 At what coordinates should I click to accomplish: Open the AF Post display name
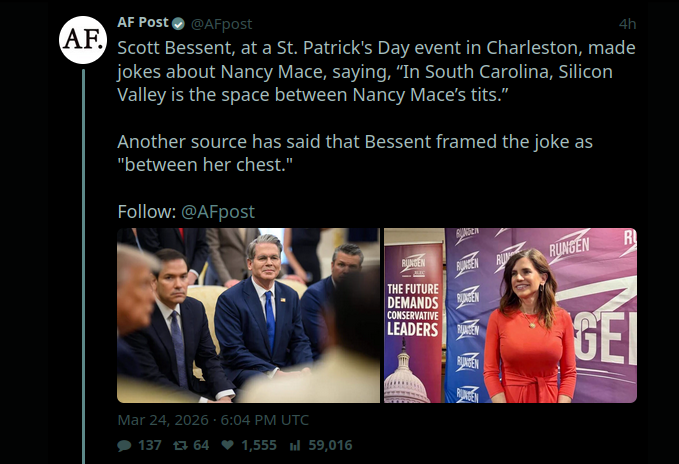pyautogui.click(x=143, y=23)
